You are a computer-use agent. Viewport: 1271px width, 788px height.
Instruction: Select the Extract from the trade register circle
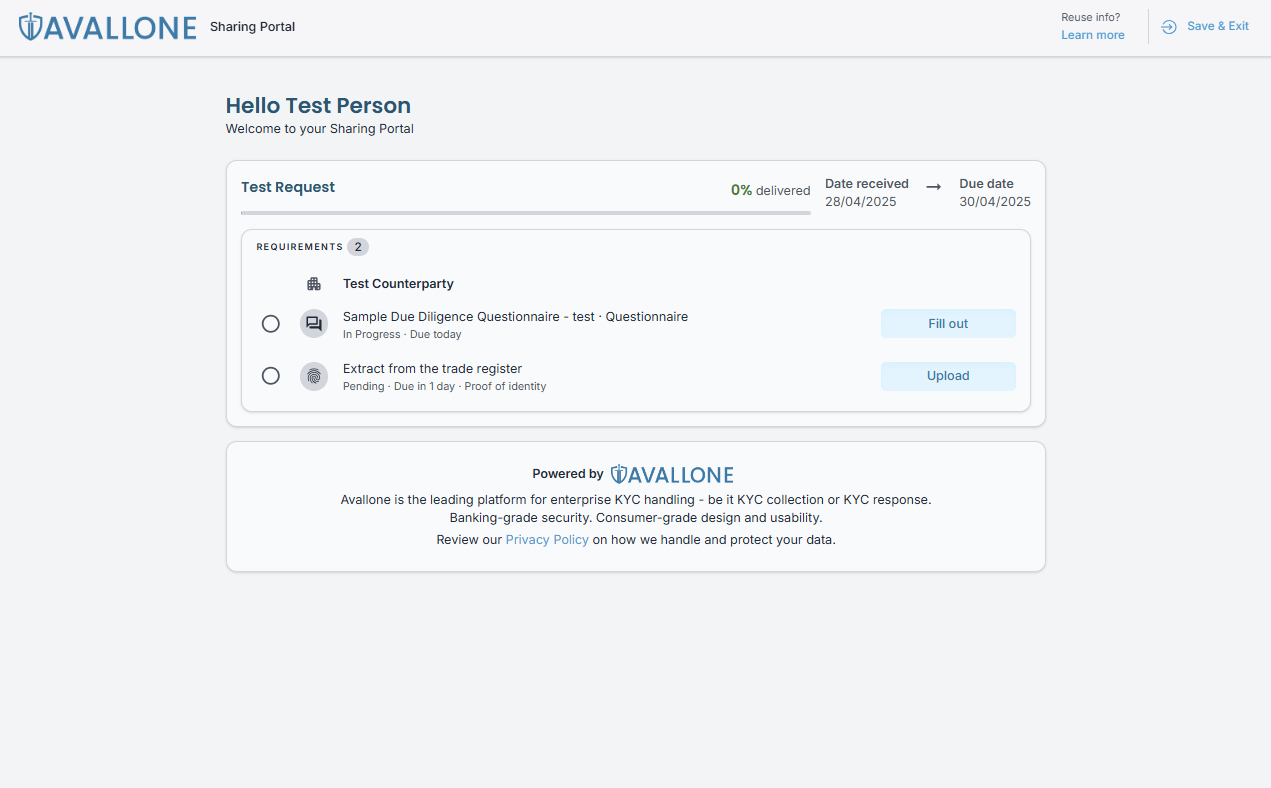tap(271, 376)
